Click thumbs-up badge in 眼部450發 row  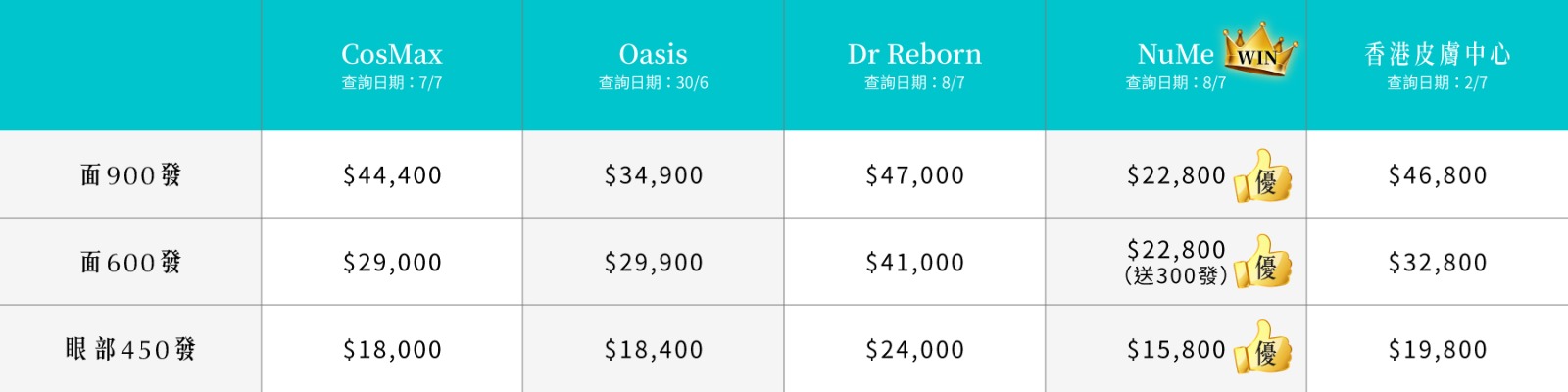point(1262,348)
